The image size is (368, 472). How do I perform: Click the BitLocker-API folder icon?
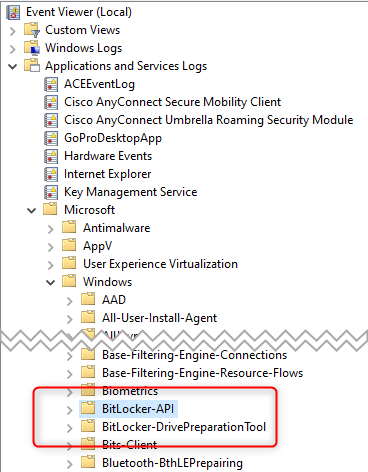coord(88,408)
